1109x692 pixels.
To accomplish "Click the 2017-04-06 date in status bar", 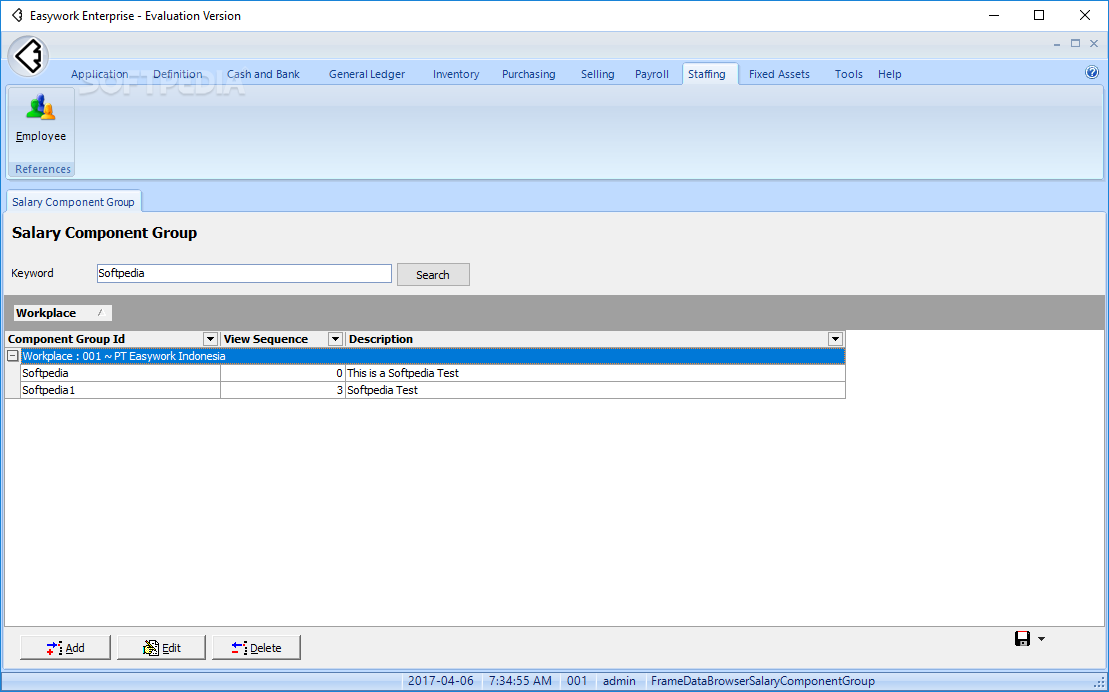I will coord(441,681).
